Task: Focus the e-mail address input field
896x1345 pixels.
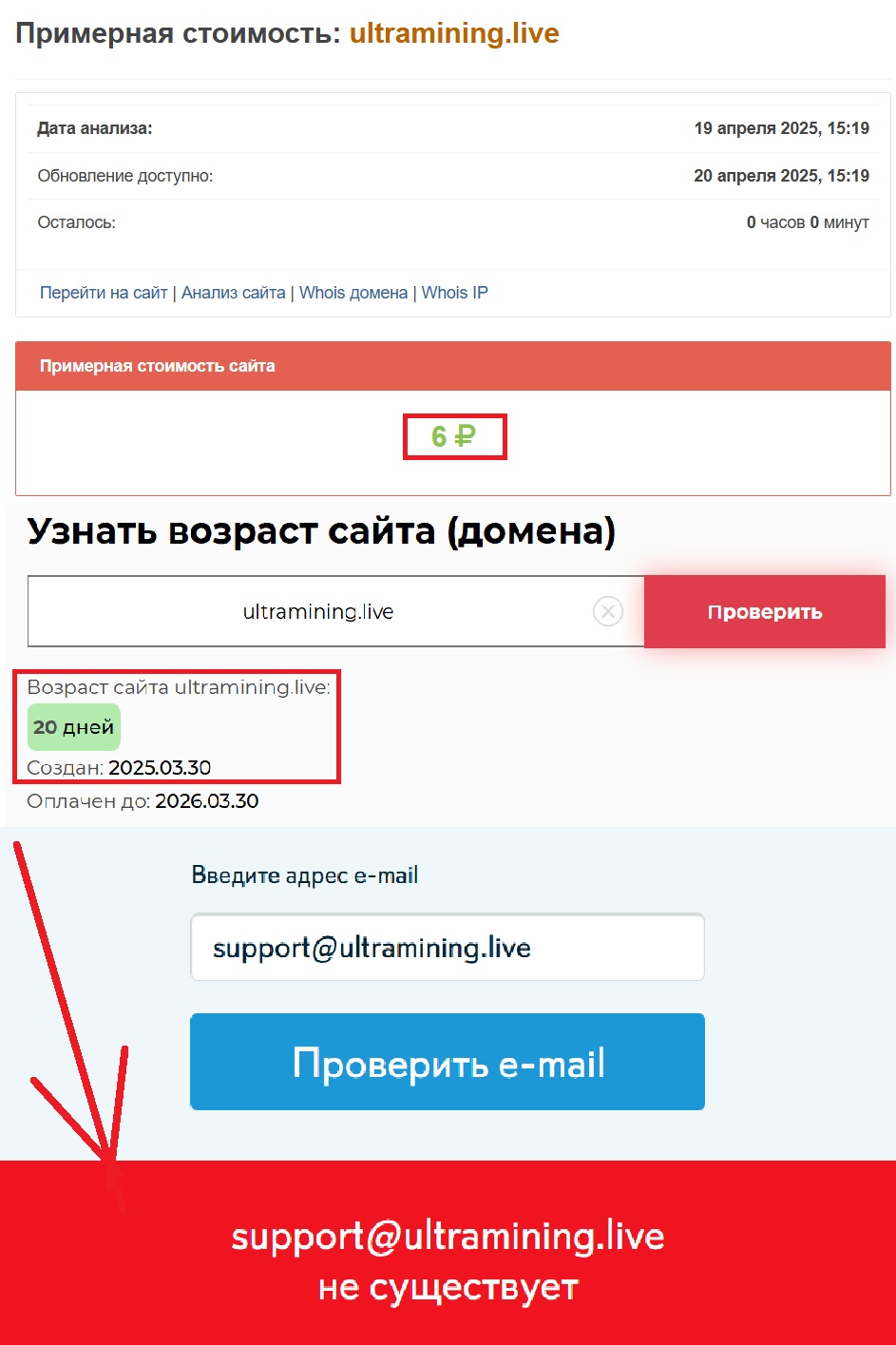Action: (x=448, y=948)
